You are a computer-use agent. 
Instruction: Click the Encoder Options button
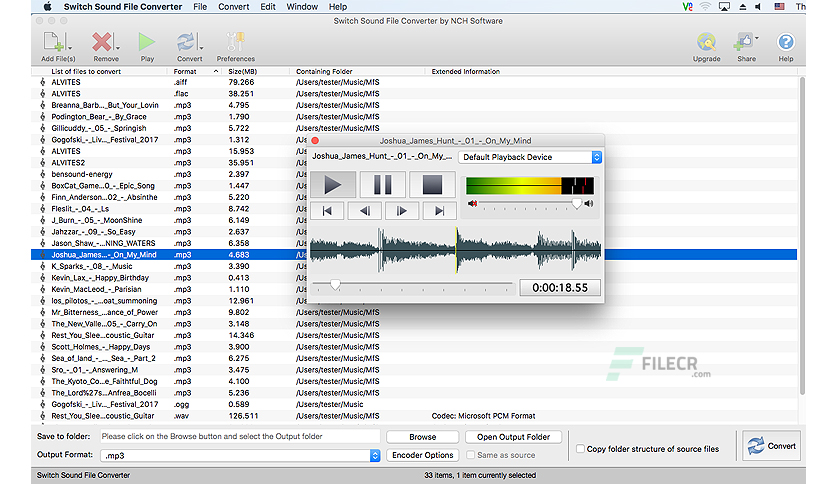pos(422,455)
